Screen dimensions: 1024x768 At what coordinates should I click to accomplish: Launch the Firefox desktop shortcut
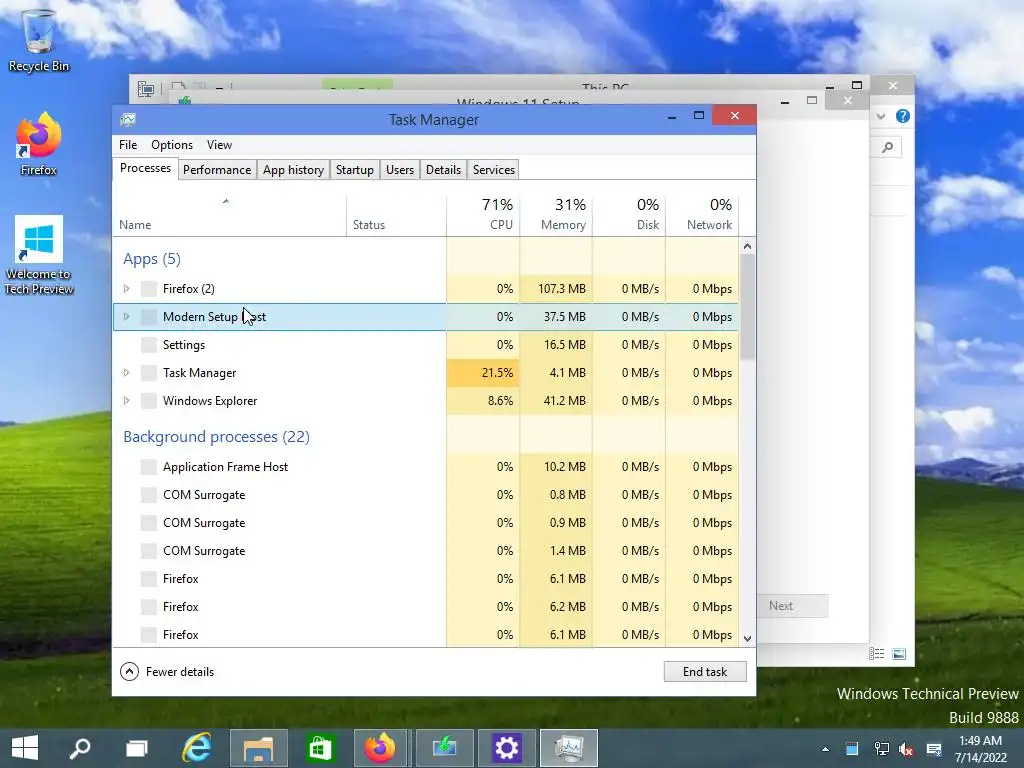click(39, 144)
